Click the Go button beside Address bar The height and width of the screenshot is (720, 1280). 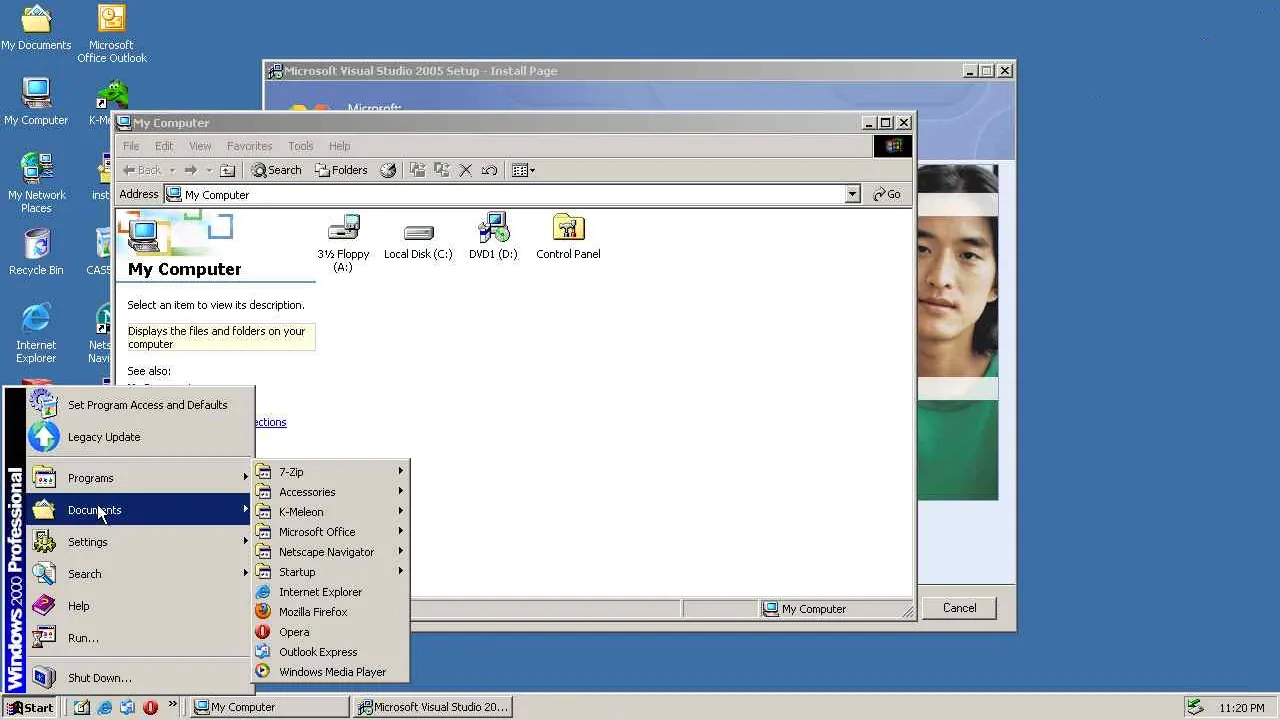(x=887, y=195)
